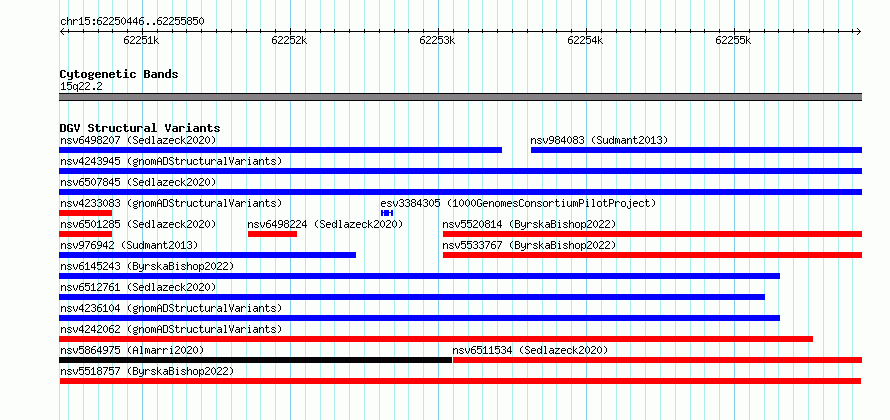The width and height of the screenshot is (890, 420).
Task: Open the nsv6512761 blue variant bar
Action: [412, 297]
